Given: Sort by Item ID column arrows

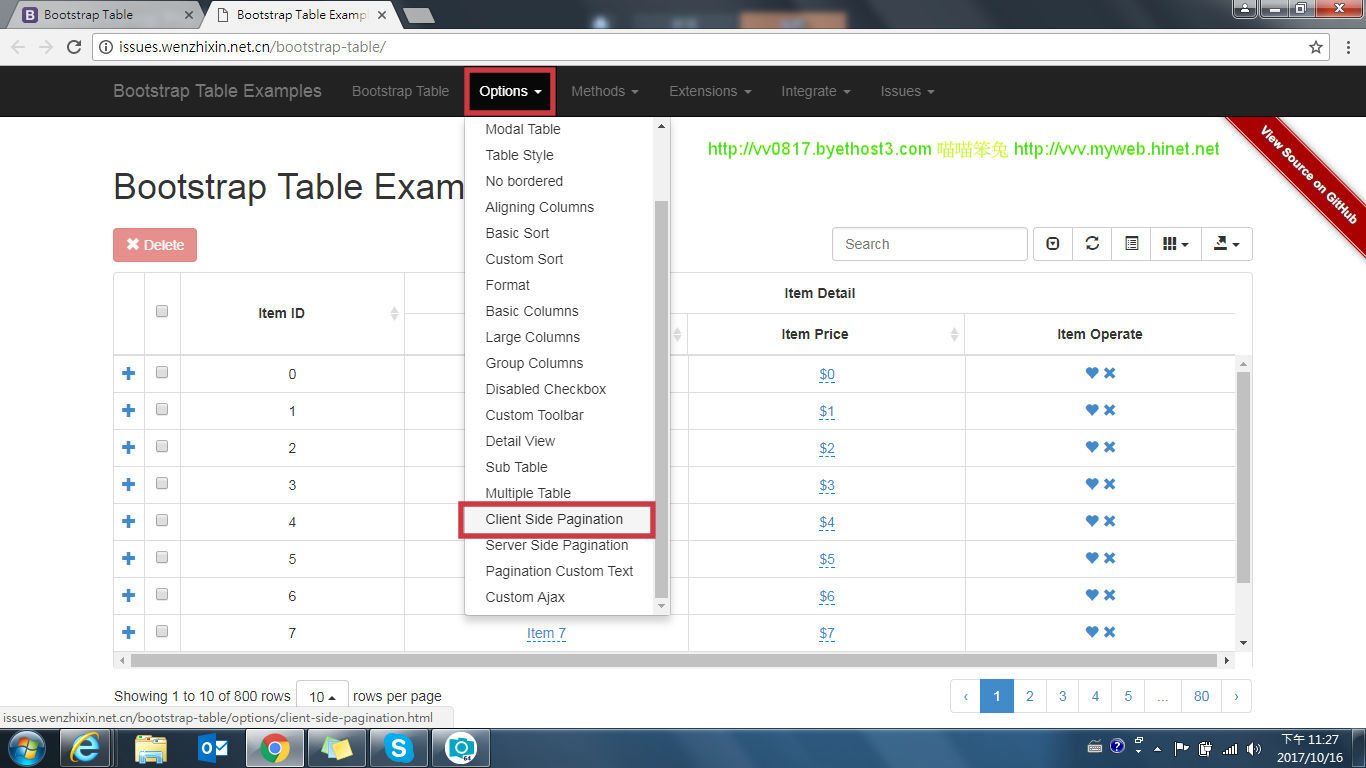Looking at the screenshot, I should pos(394,314).
